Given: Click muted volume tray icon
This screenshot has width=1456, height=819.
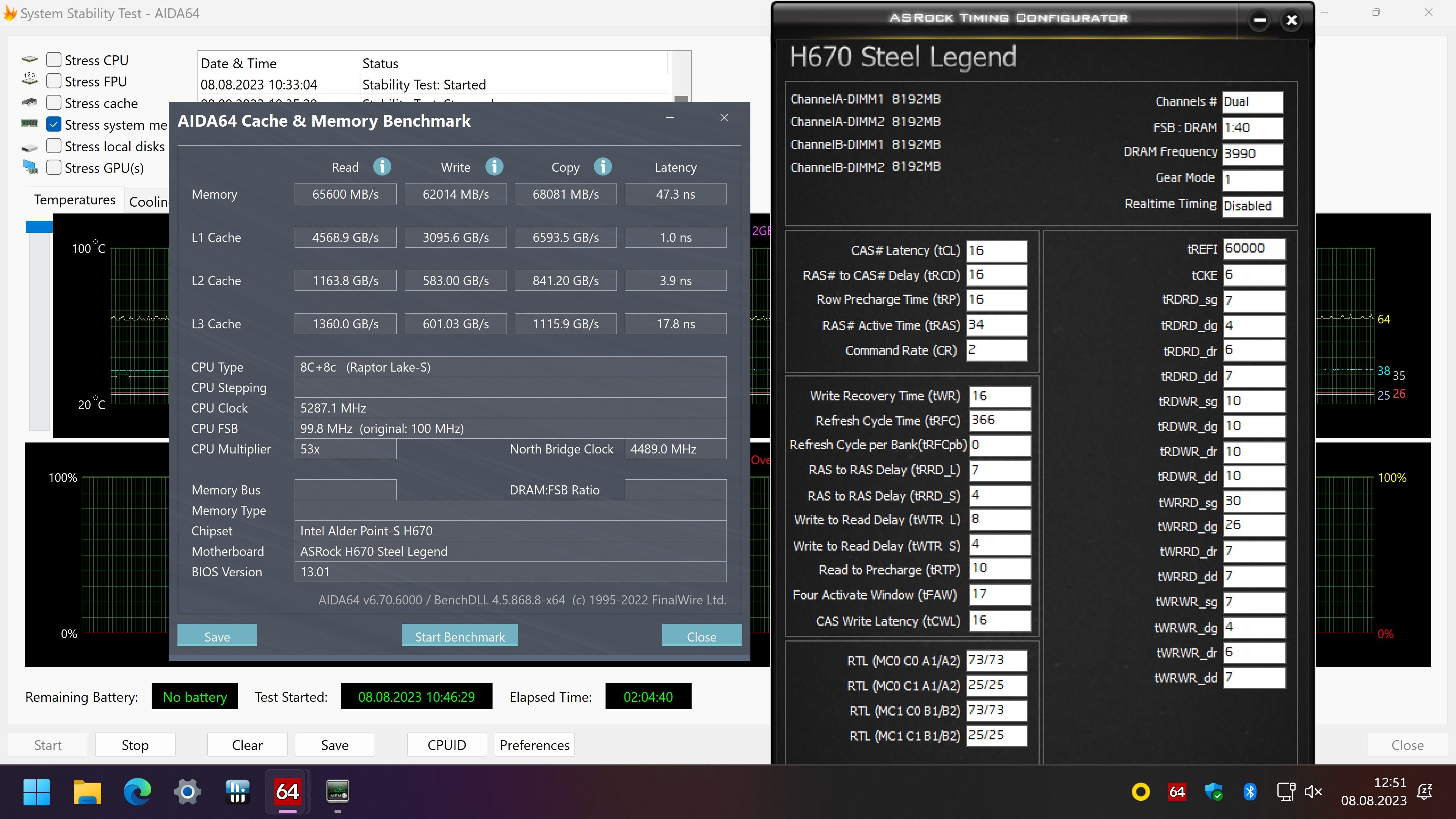Looking at the screenshot, I should (x=1313, y=792).
